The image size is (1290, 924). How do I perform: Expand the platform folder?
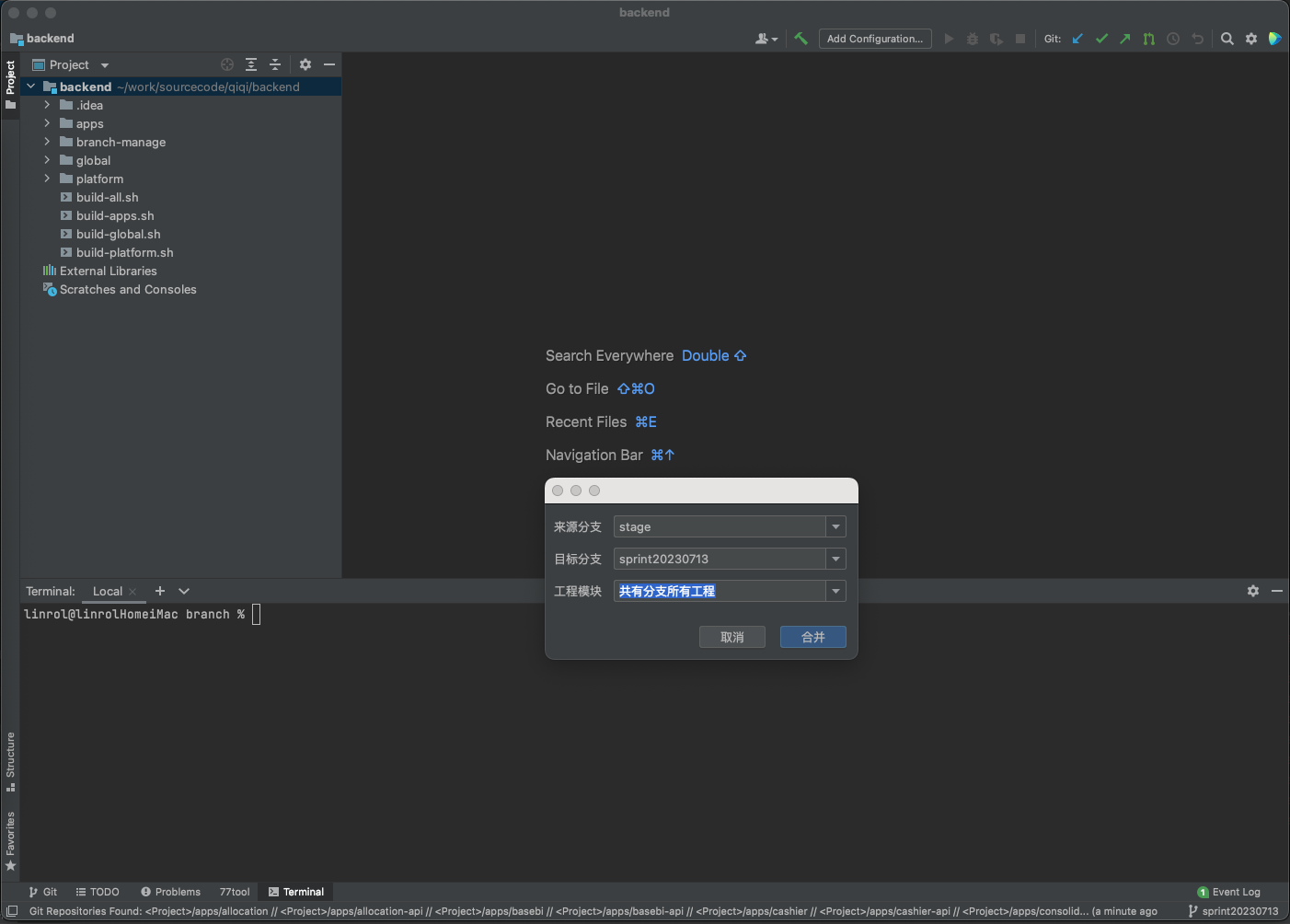48,179
